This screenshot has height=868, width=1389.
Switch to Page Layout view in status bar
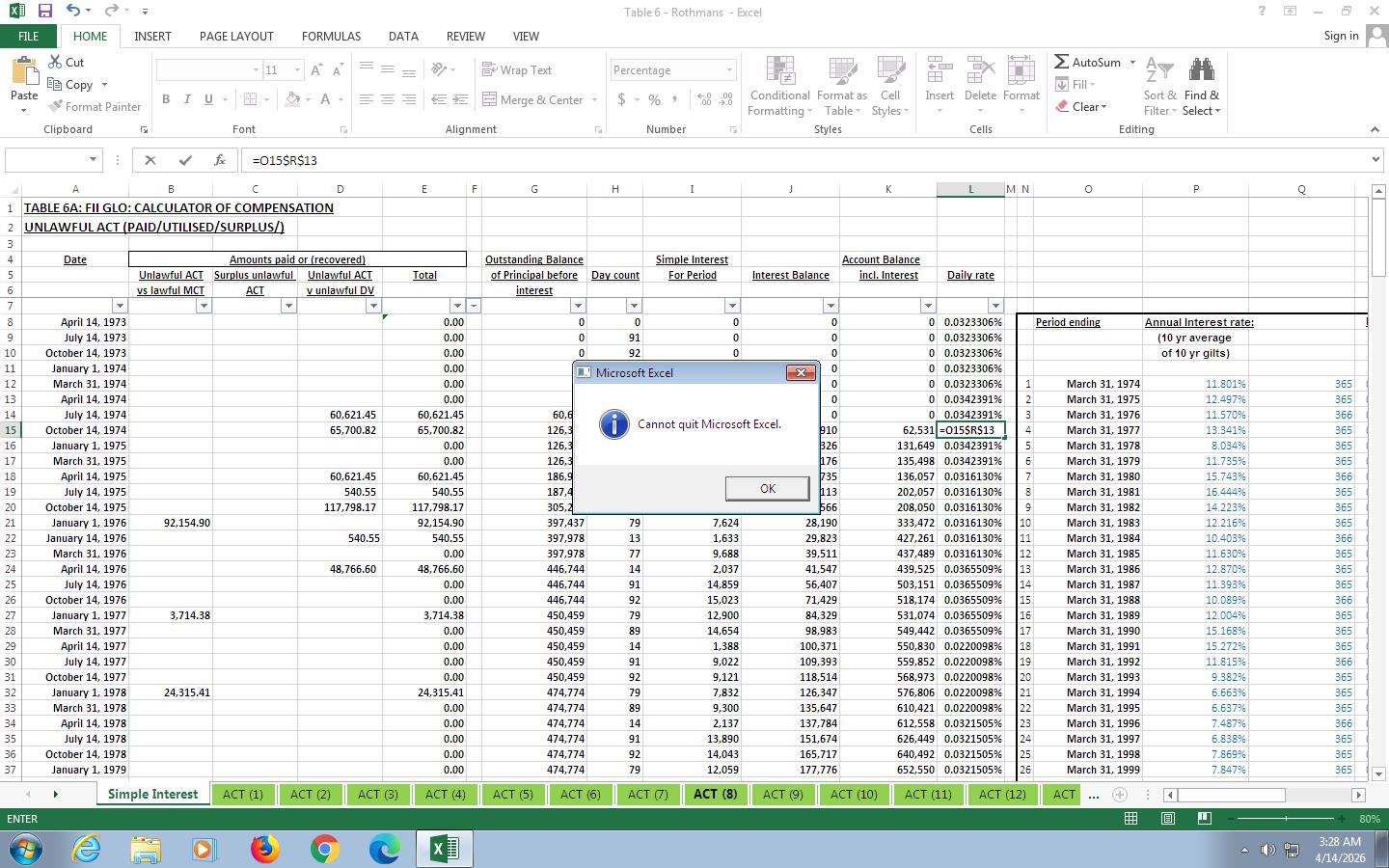(x=1167, y=819)
